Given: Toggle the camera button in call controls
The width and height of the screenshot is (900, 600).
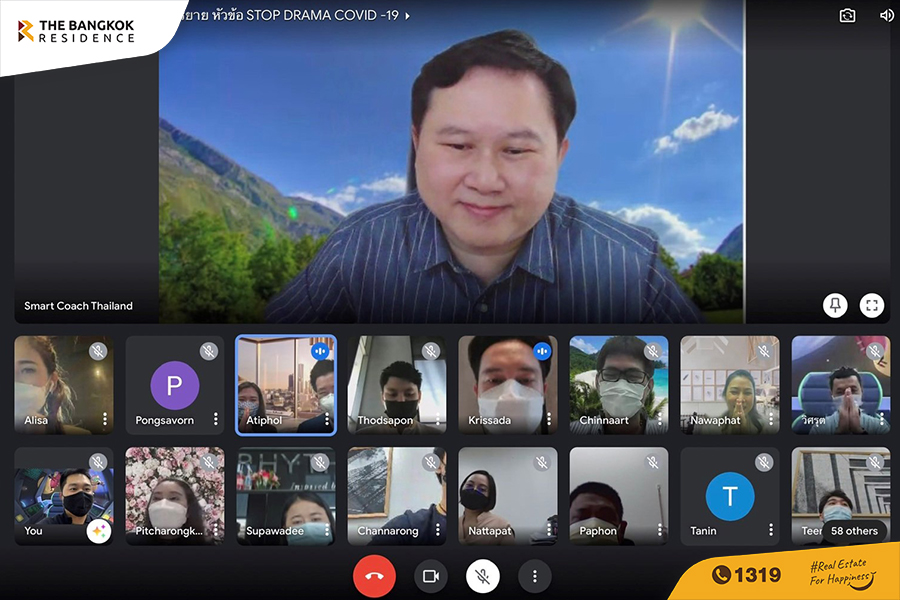Looking at the screenshot, I should [x=431, y=576].
